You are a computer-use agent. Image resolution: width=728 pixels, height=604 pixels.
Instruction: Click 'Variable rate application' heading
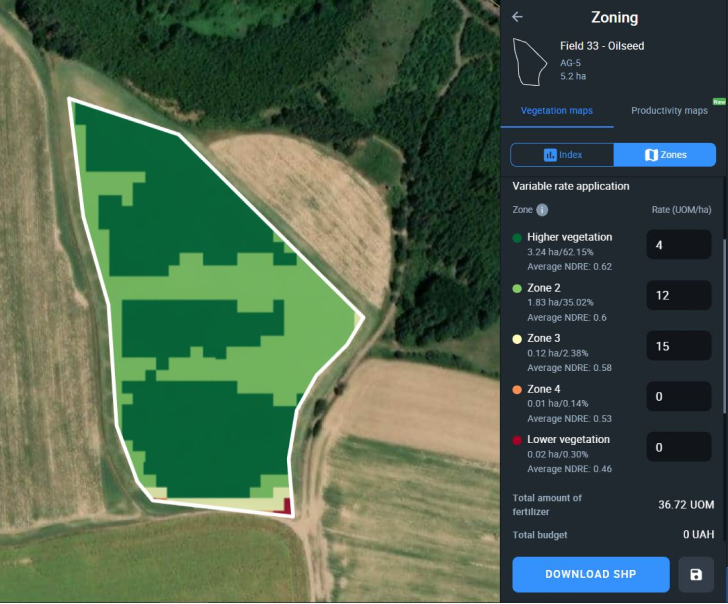[571, 186]
